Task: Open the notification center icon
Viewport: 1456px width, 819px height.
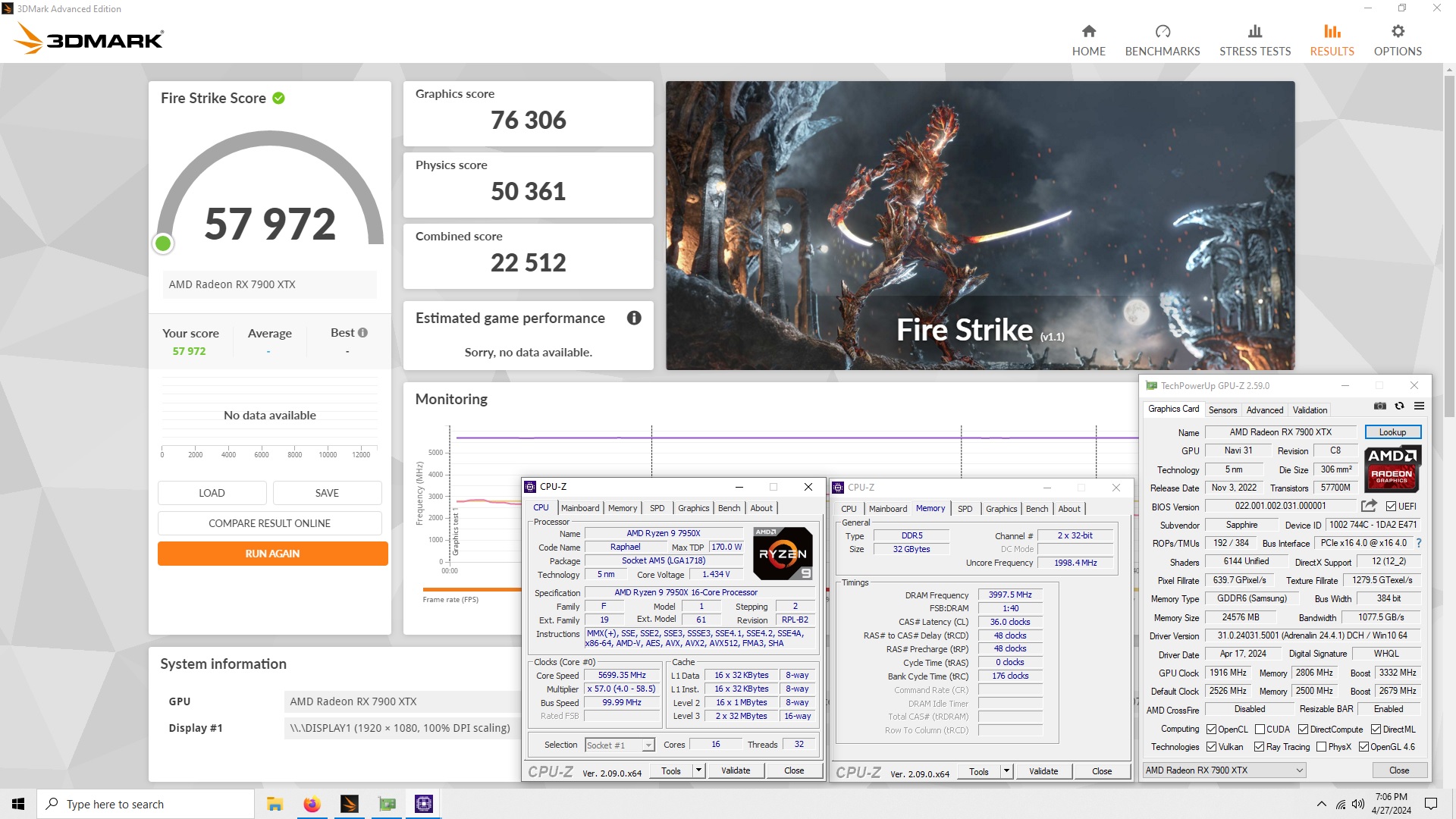Action: tap(1430, 804)
